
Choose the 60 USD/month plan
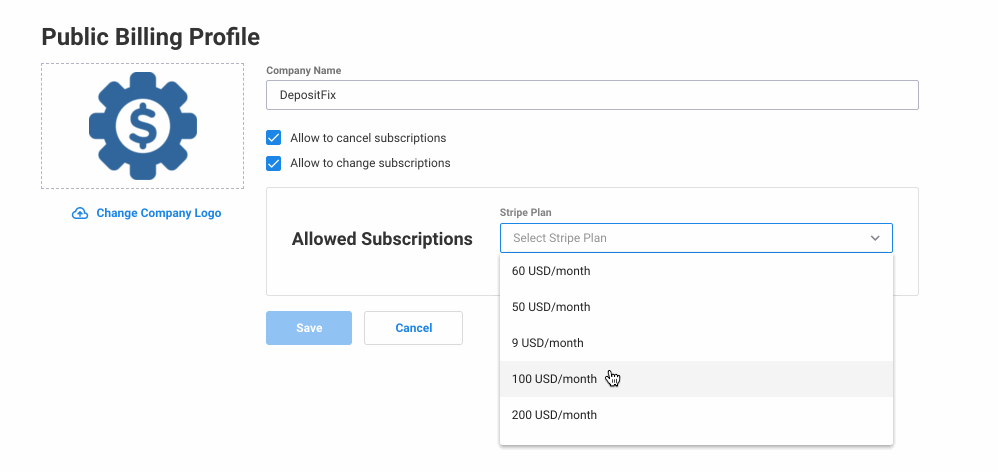click(696, 271)
